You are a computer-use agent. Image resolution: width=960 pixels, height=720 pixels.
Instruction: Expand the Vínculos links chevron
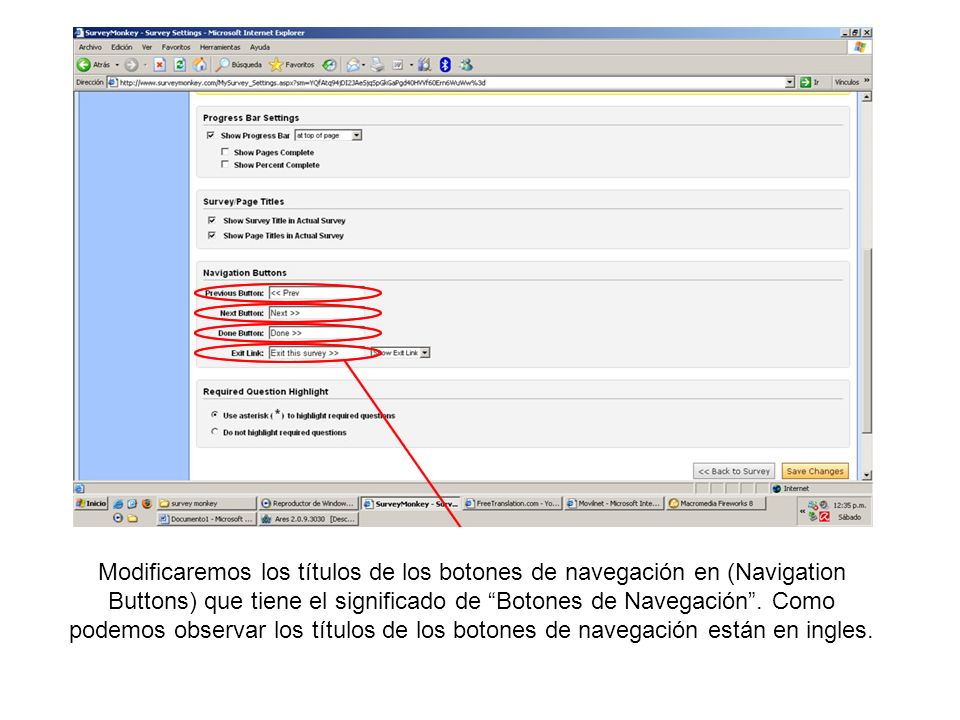[x=866, y=81]
